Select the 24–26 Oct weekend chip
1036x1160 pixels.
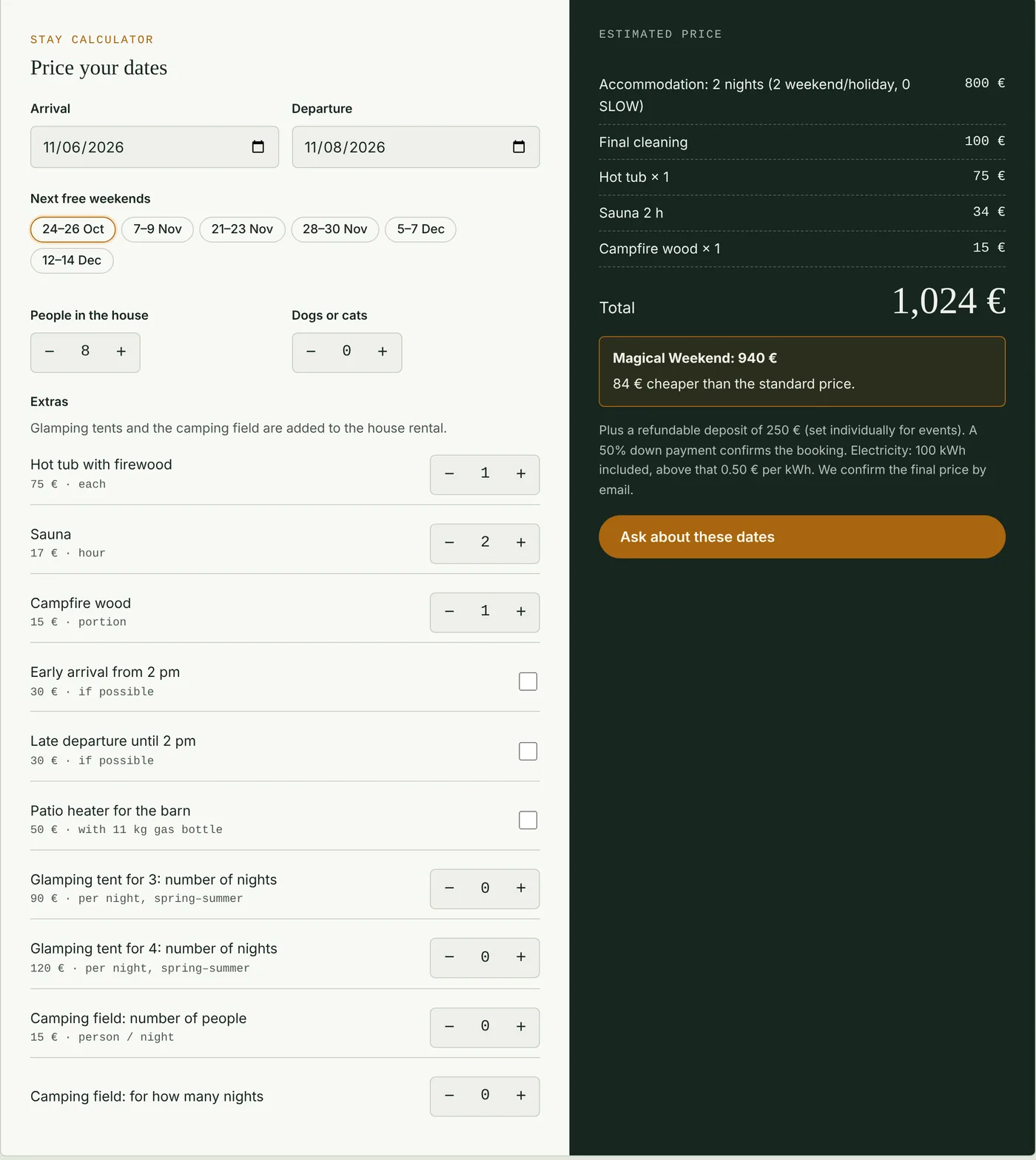click(x=73, y=229)
